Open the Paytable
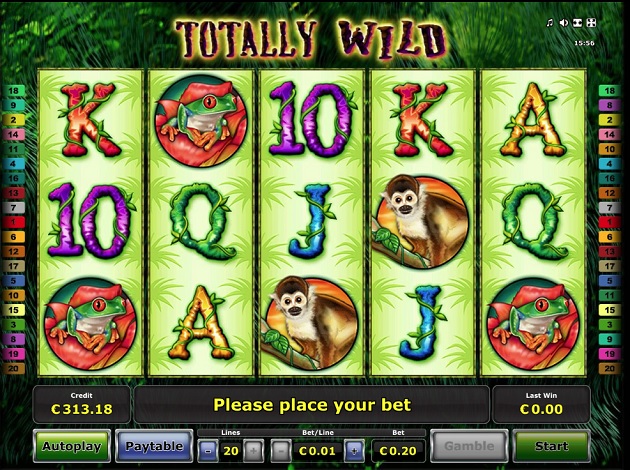Image resolution: width=630 pixels, height=470 pixels. click(154, 446)
